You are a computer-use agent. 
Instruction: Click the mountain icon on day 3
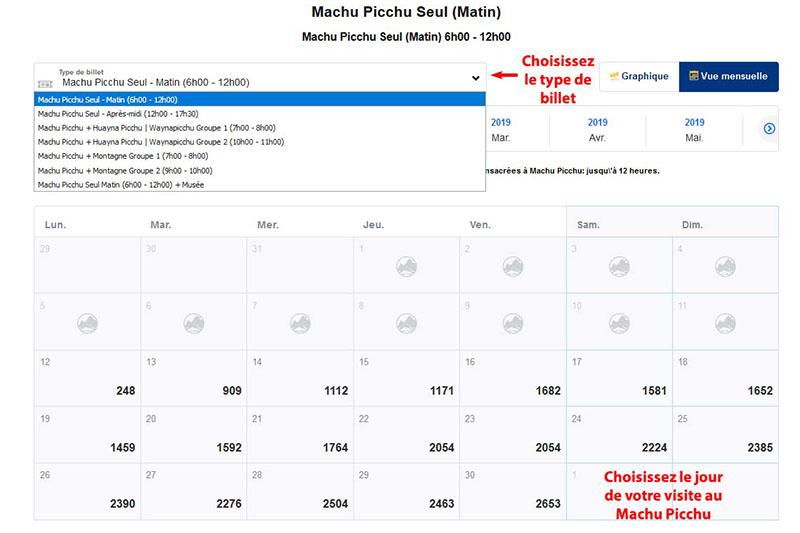(x=619, y=267)
